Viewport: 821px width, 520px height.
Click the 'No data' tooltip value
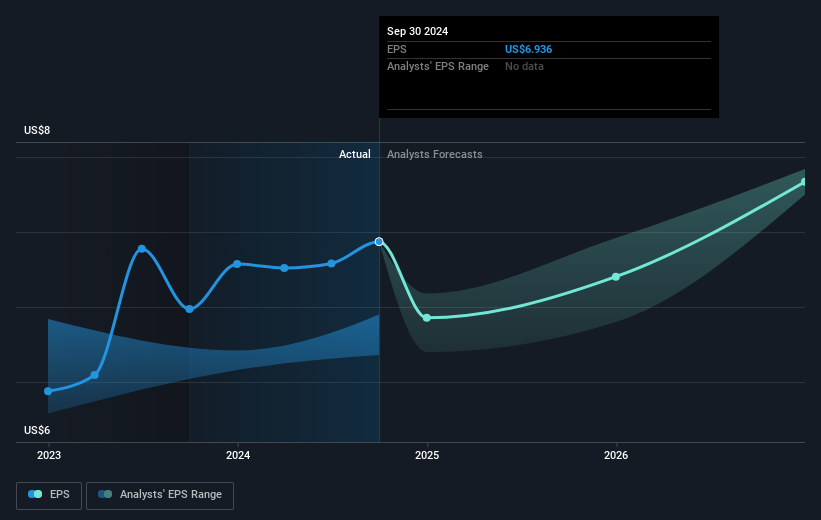[524, 67]
